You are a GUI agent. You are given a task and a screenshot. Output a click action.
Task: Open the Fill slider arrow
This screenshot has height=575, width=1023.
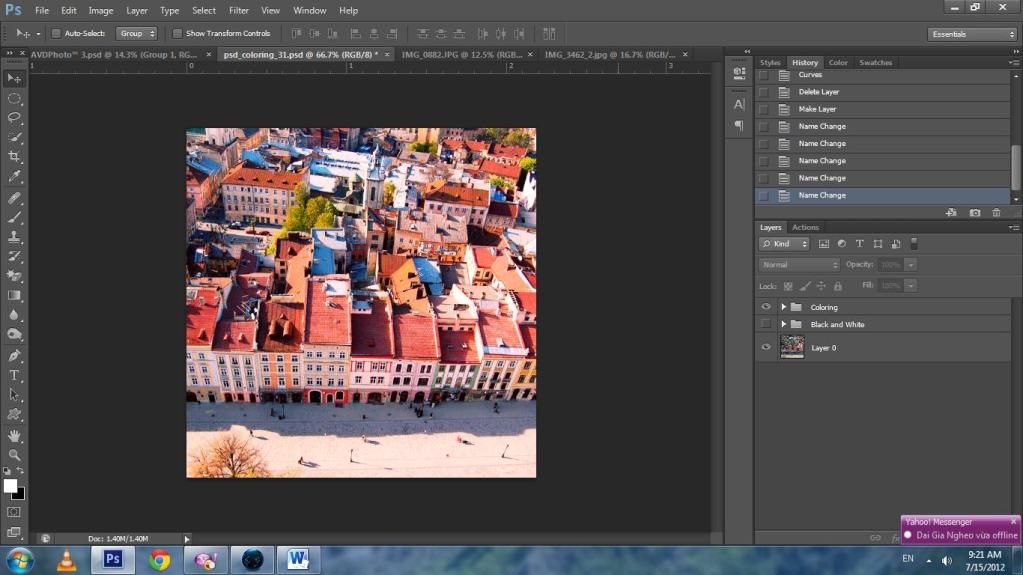pyautogui.click(x=911, y=285)
